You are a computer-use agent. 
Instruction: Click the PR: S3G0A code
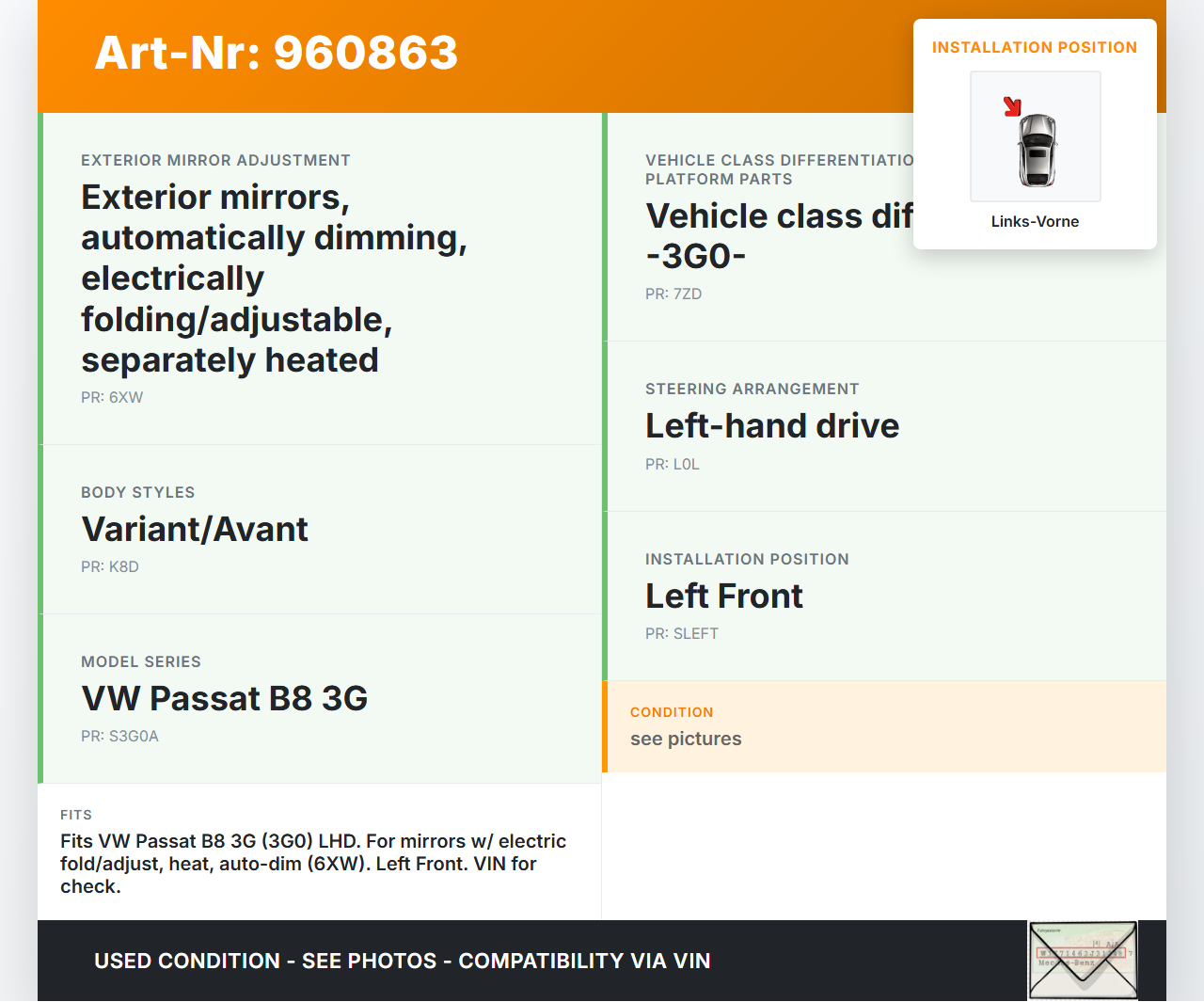click(119, 737)
